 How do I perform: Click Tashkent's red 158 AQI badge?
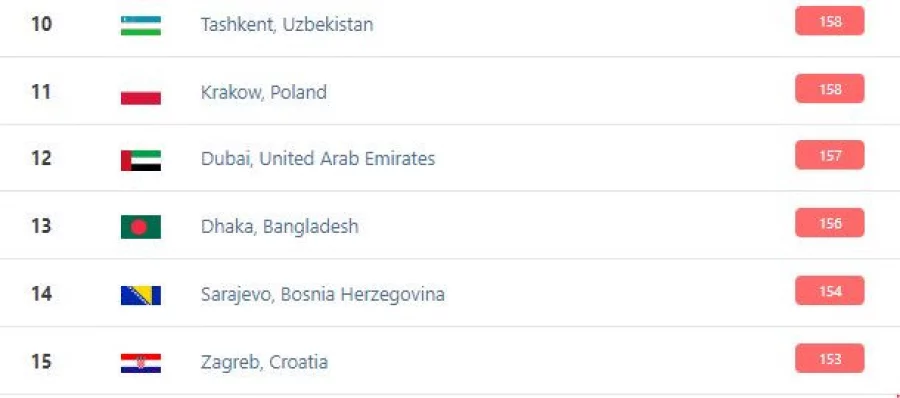point(829,21)
